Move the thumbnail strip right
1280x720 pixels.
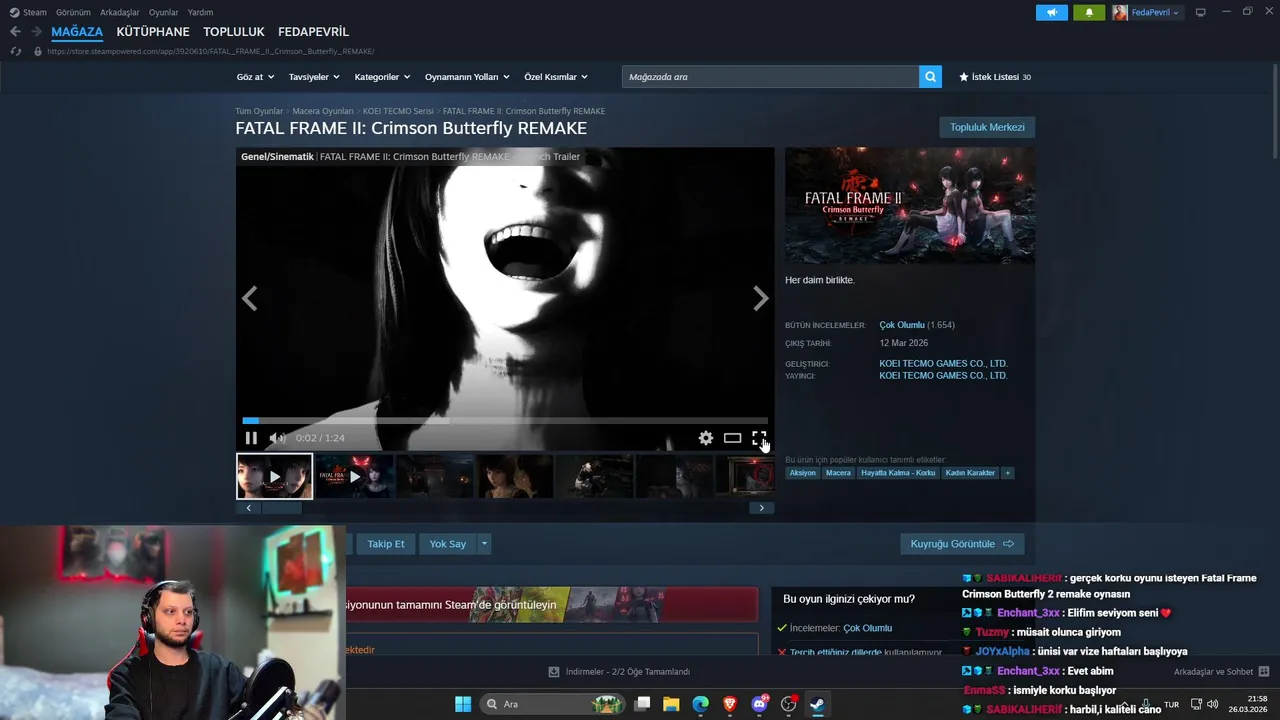coord(761,508)
